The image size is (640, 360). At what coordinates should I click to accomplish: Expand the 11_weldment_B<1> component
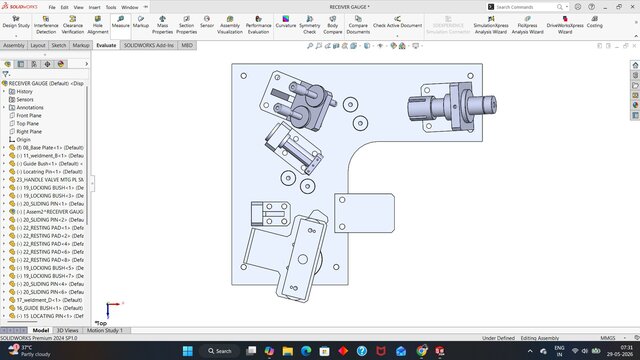(4, 156)
